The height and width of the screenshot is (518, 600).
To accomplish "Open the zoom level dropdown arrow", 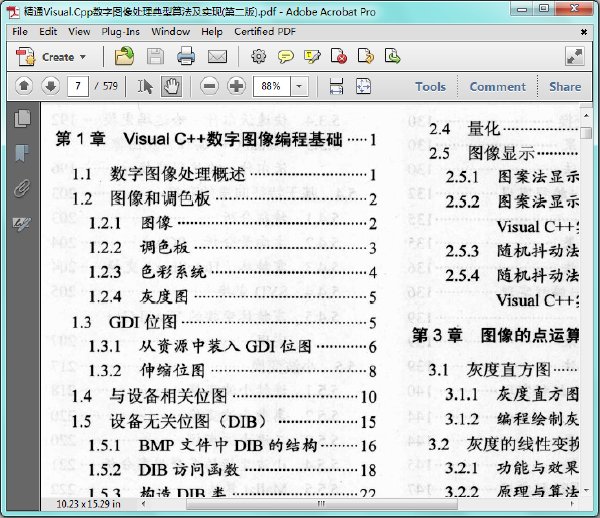I will [x=299, y=86].
